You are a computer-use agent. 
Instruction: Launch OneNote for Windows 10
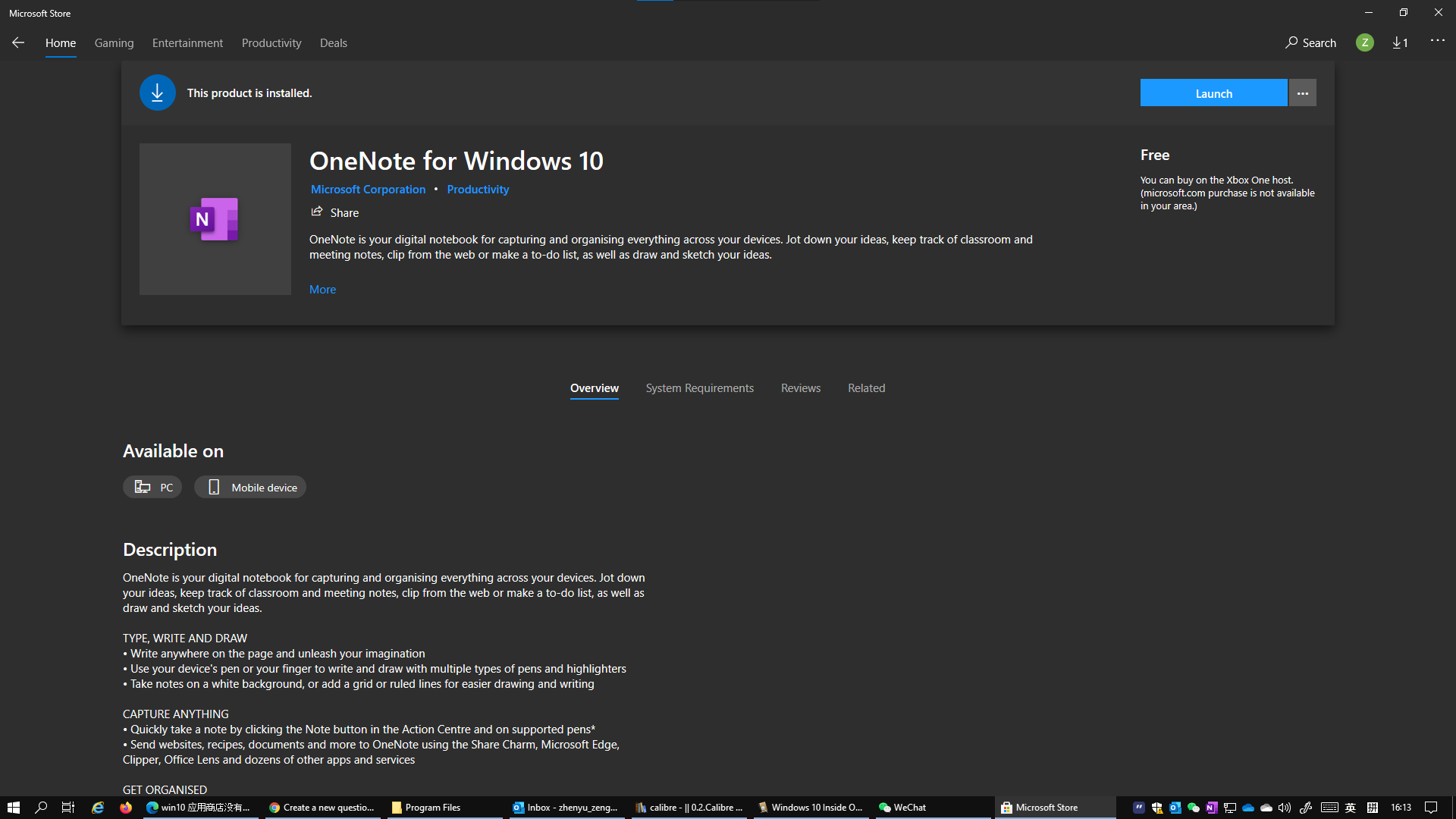point(1213,93)
